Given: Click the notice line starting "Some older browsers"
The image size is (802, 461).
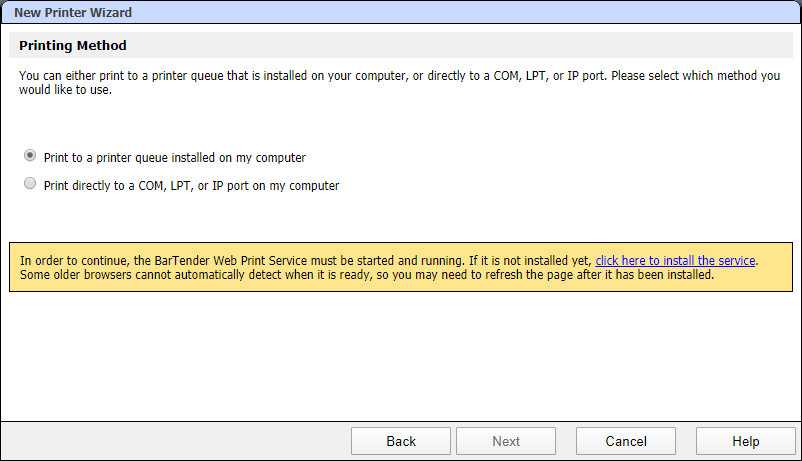Looking at the screenshot, I should point(367,275).
